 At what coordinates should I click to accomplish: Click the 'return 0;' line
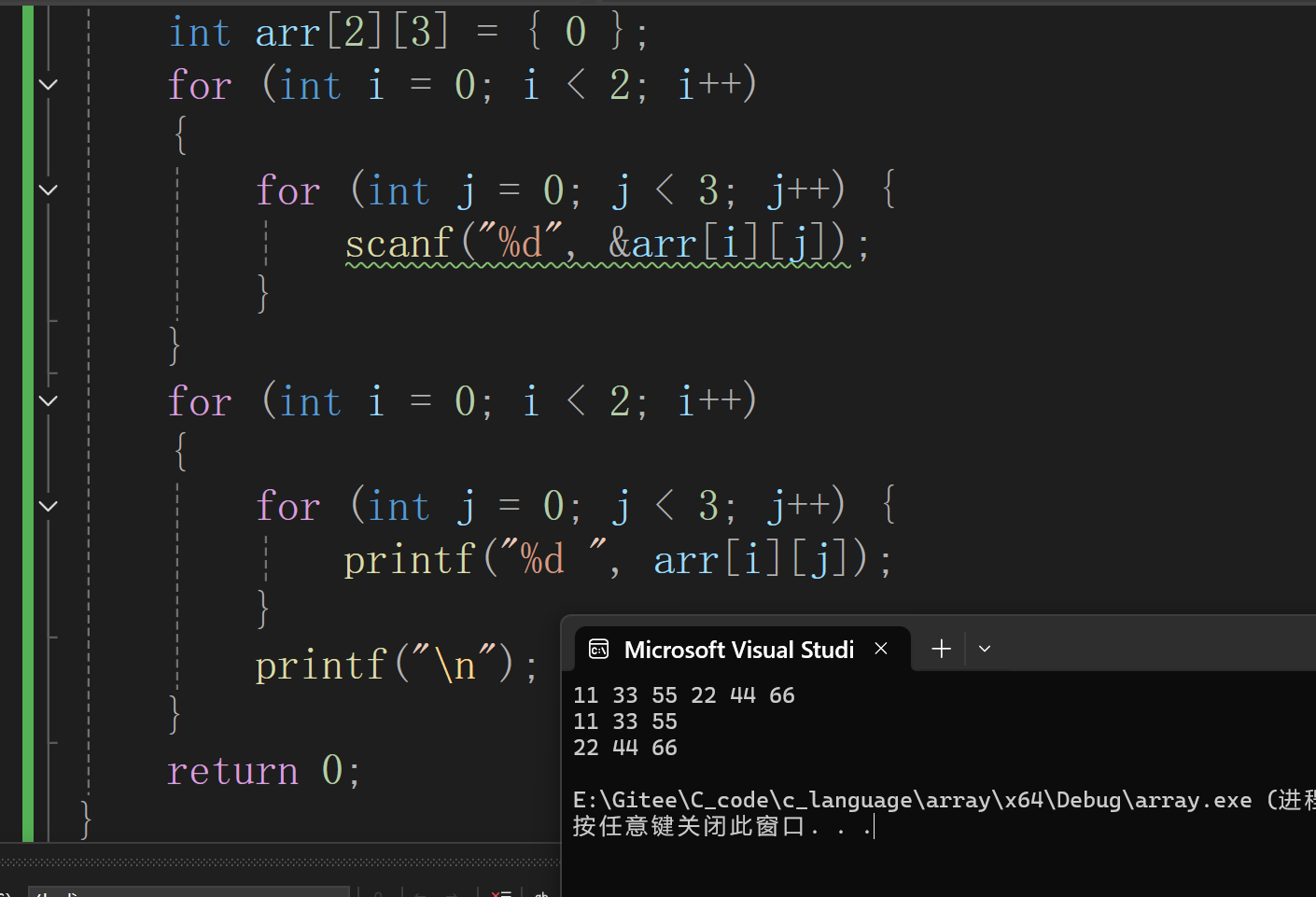[x=263, y=771]
